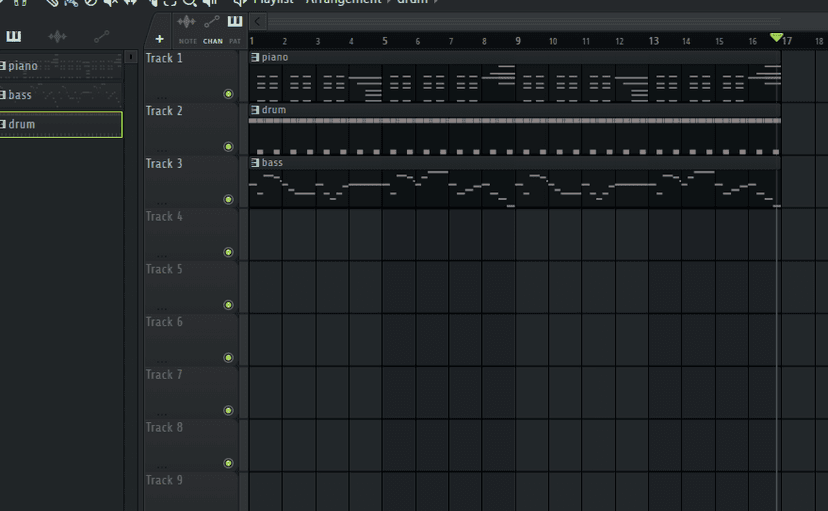
Task: Open the bass clip menu on Track 3
Action: click(256, 163)
